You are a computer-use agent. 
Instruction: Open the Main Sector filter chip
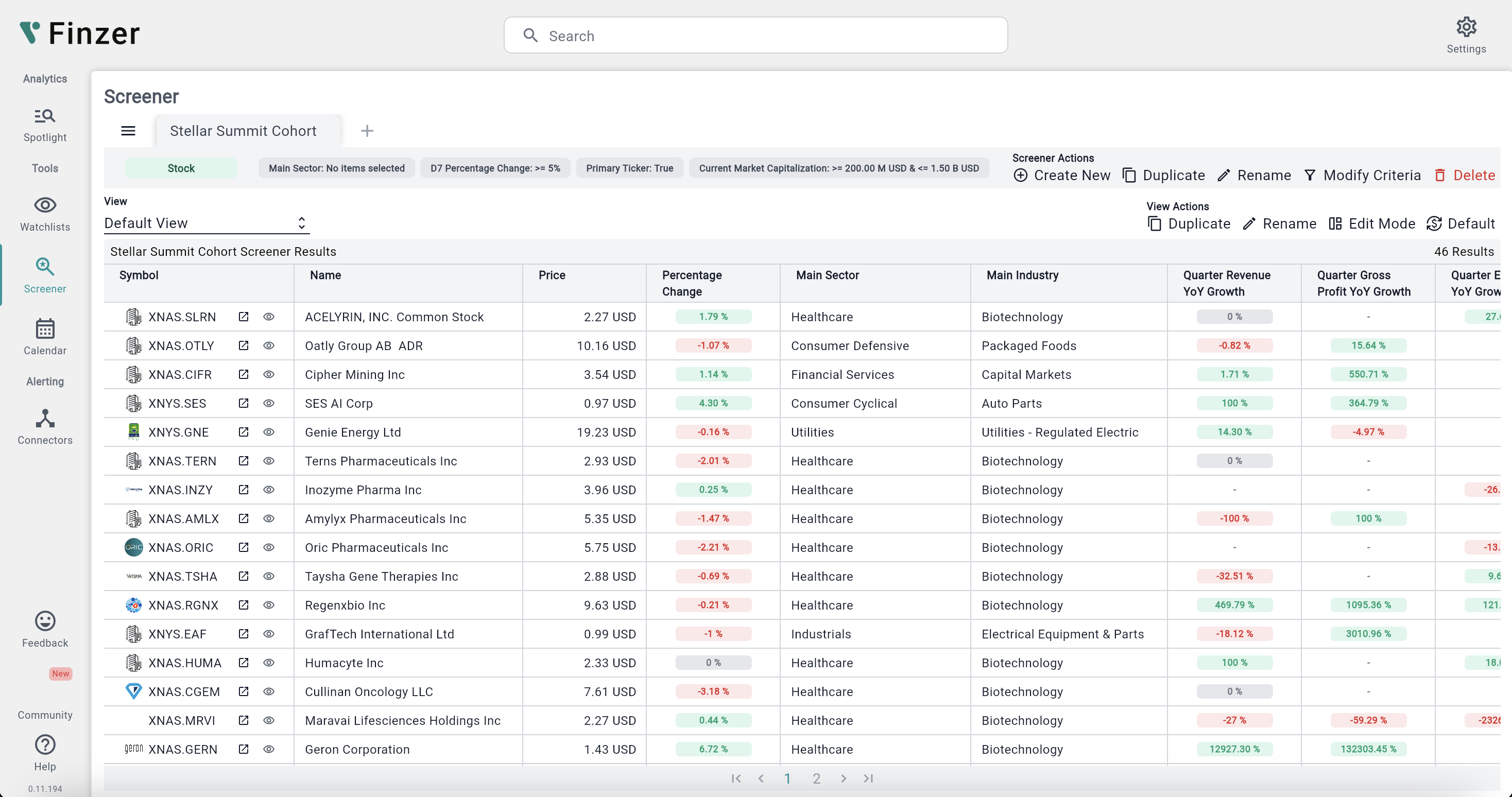coord(336,168)
